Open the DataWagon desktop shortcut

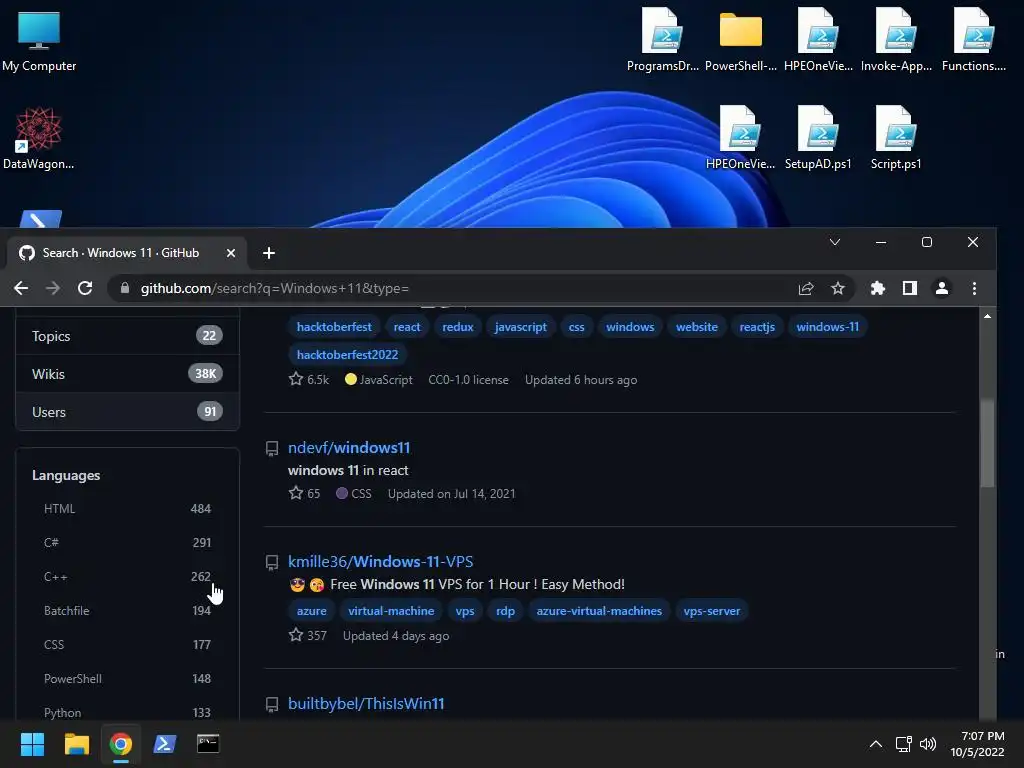[x=39, y=138]
